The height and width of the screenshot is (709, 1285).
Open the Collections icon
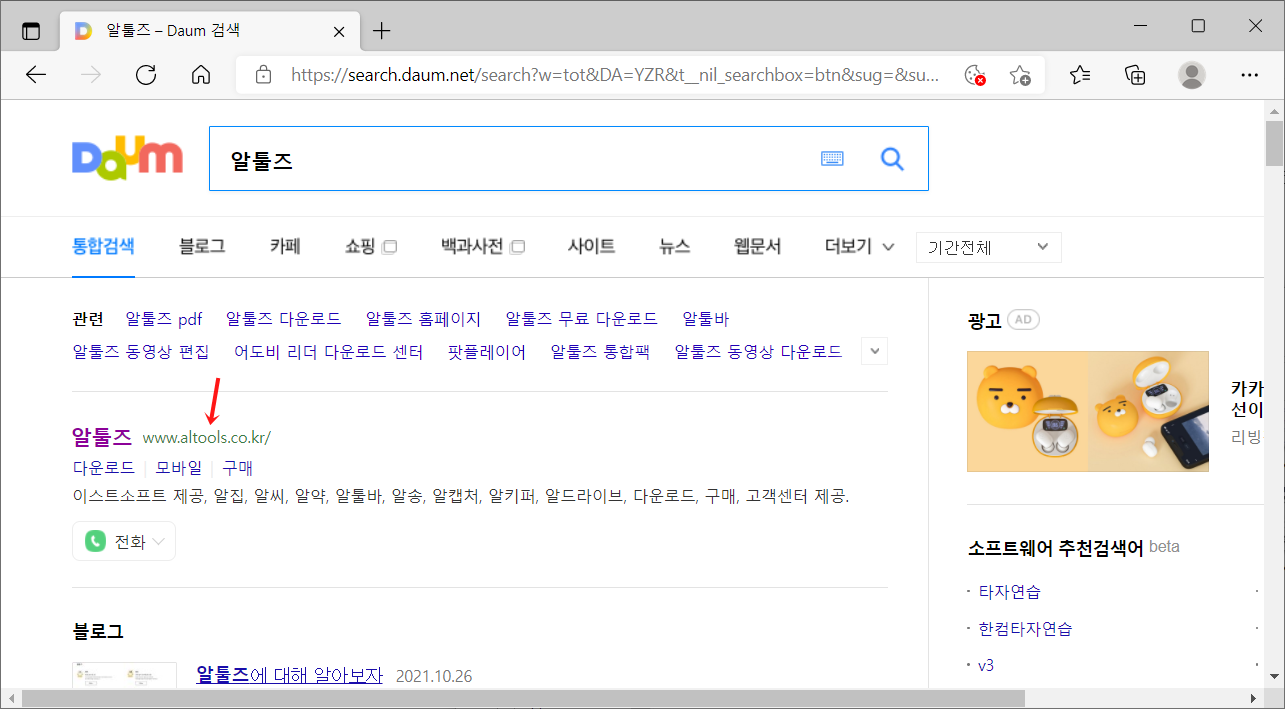tap(1135, 75)
